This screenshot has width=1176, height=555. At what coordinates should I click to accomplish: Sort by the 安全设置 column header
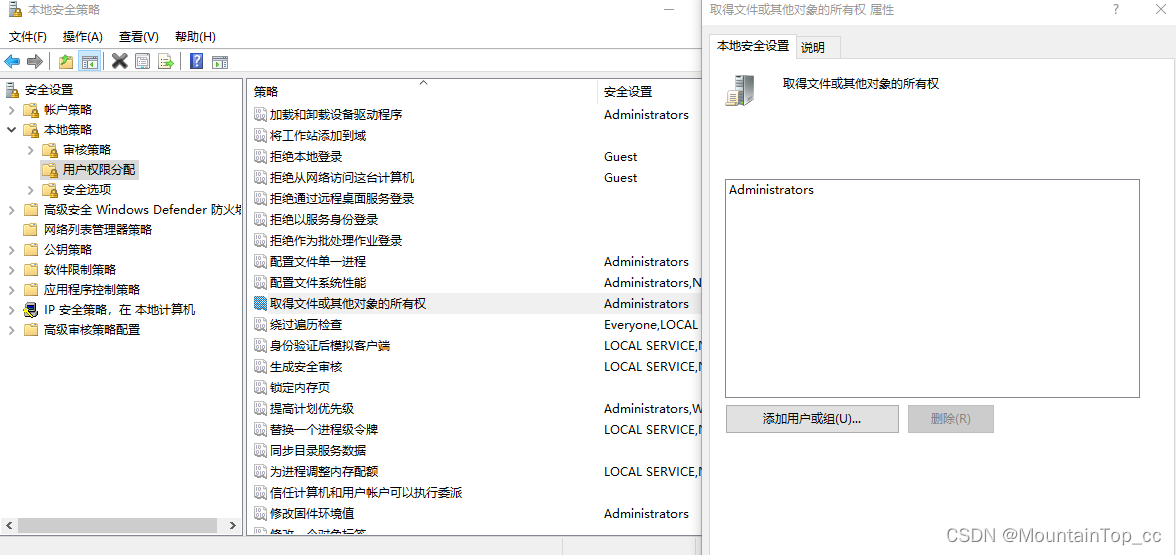(x=648, y=92)
